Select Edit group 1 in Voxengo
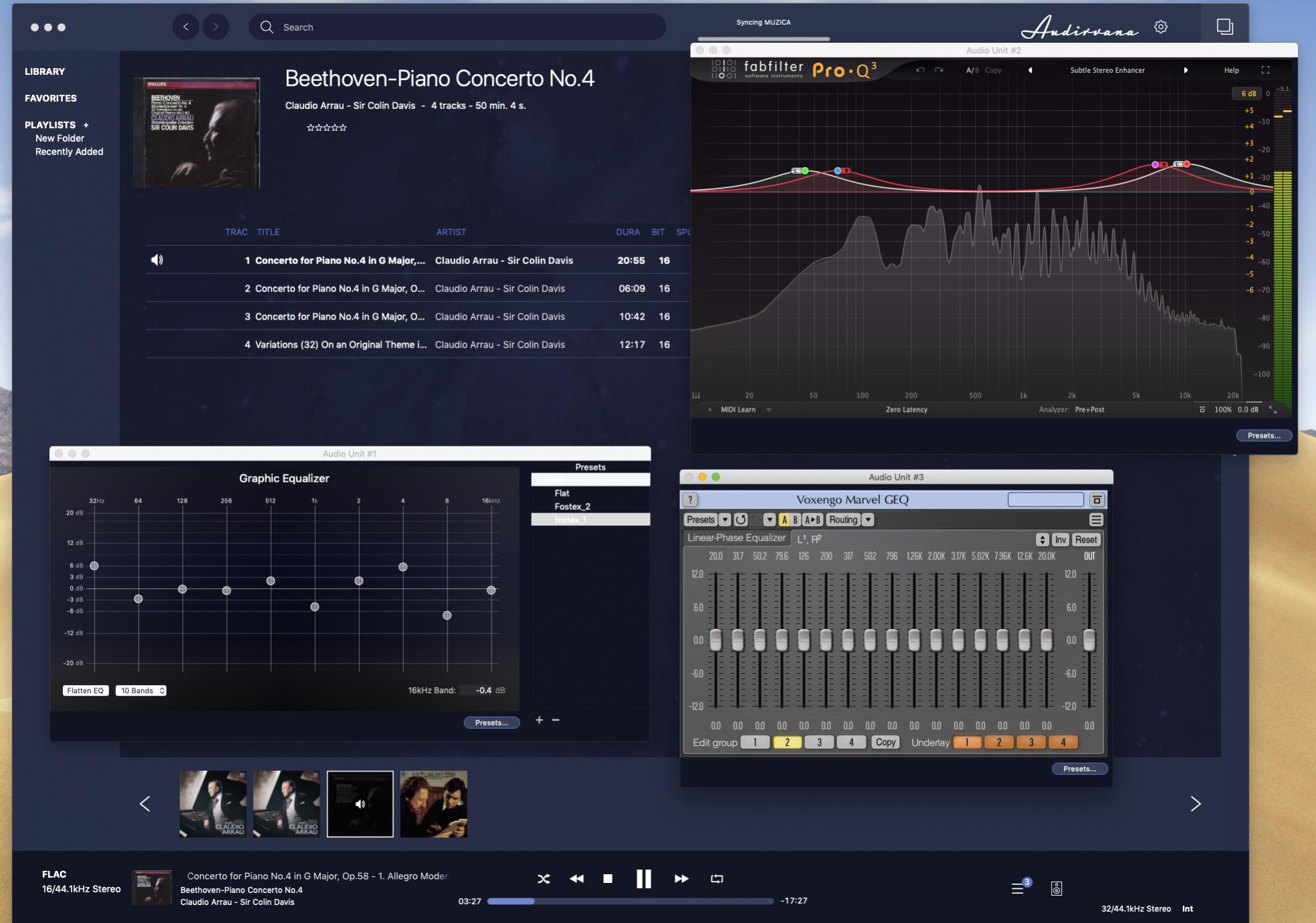The image size is (1316, 923). tap(755, 743)
